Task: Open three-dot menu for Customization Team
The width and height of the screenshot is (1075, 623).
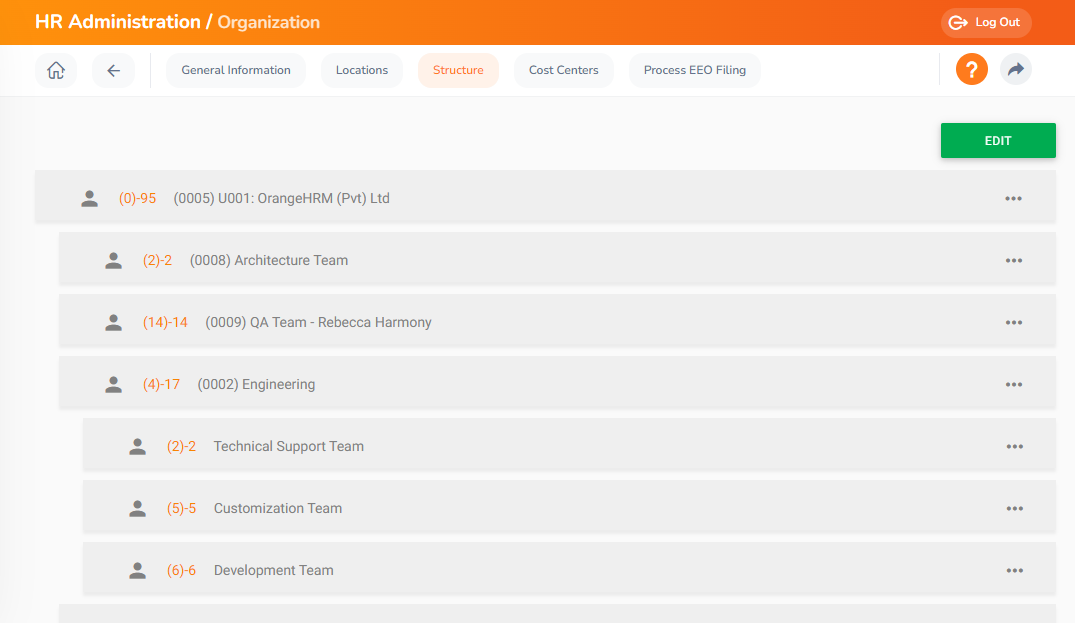Action: [1015, 509]
